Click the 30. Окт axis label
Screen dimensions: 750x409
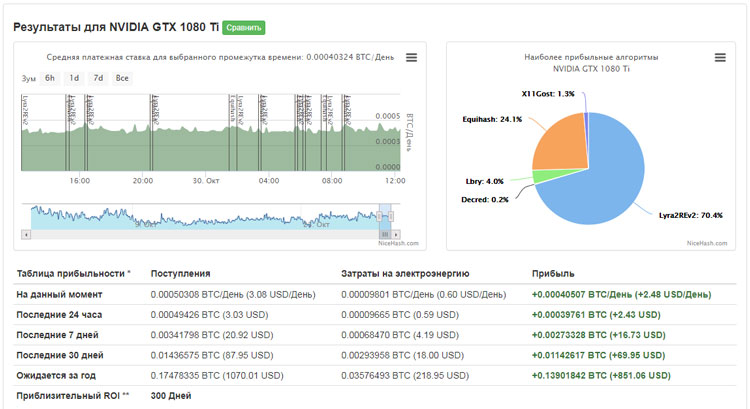[206, 181]
